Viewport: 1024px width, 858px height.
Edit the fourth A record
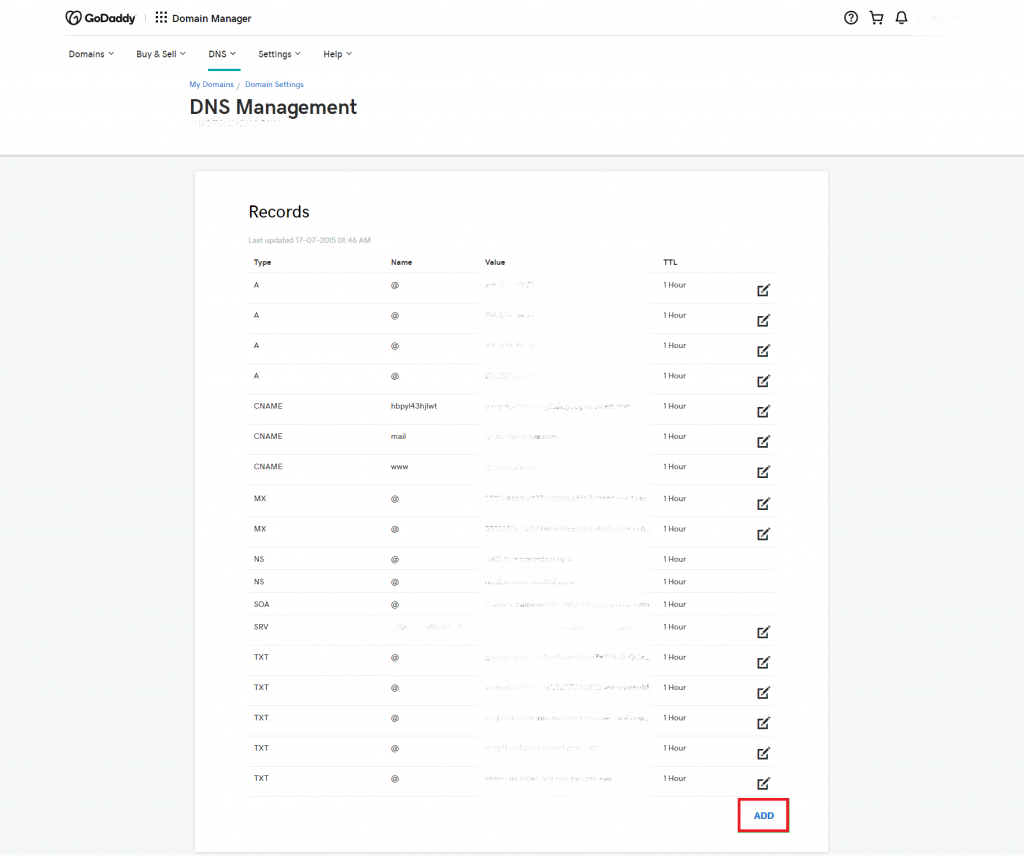pos(763,381)
